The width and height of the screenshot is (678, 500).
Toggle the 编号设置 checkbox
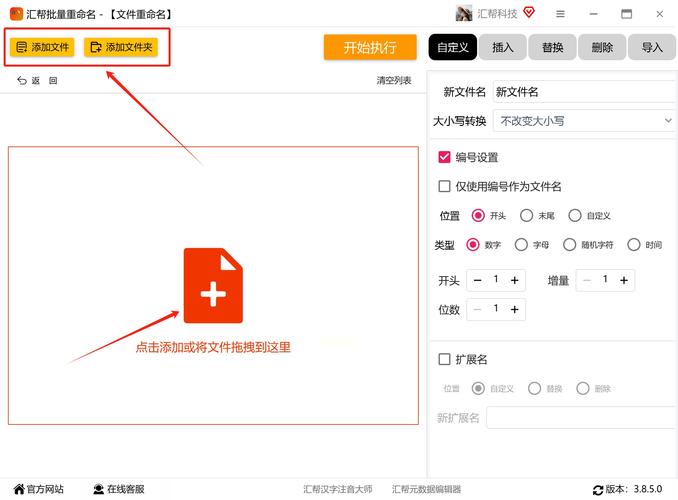click(445, 157)
